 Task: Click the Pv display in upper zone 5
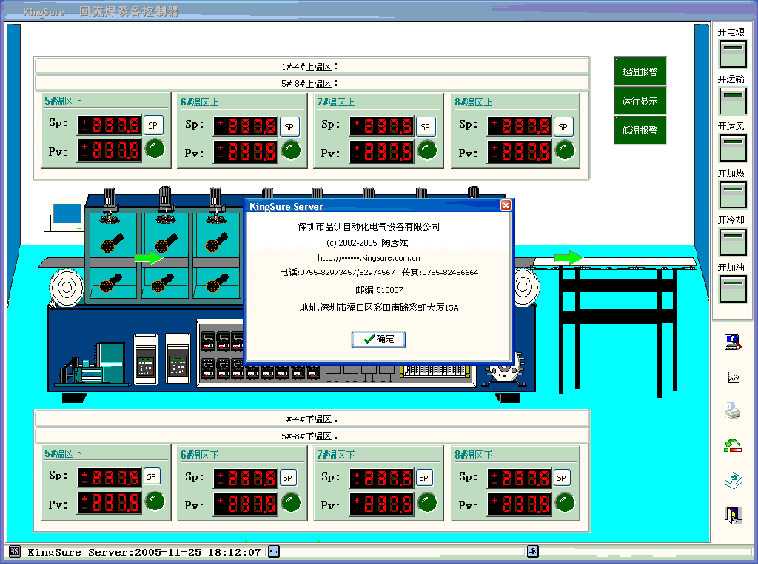pos(110,150)
